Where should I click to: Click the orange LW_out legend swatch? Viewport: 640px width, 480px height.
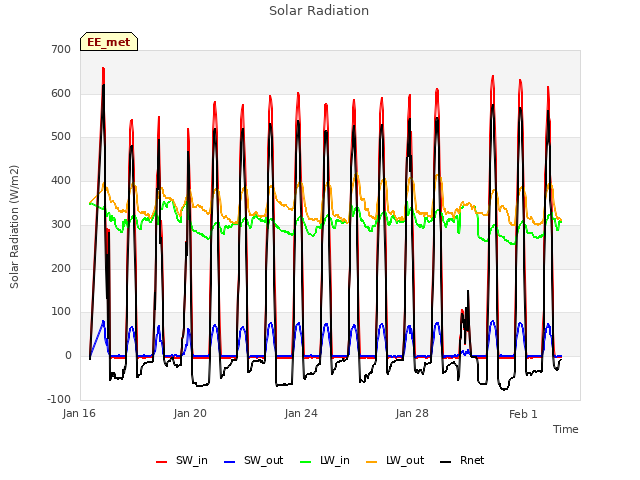(372, 462)
